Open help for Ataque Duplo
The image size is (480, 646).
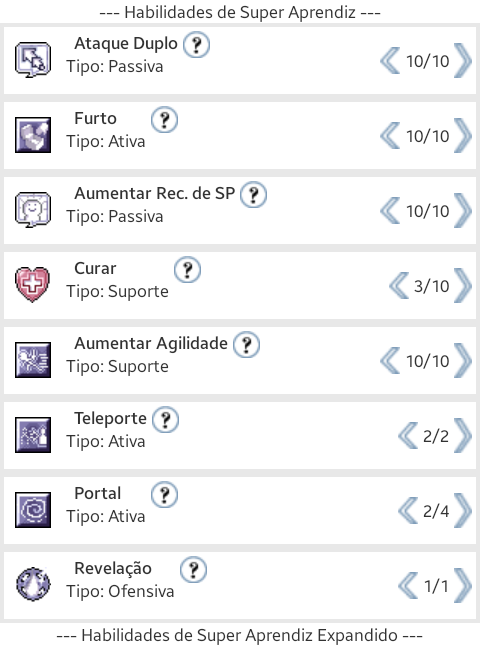click(196, 44)
